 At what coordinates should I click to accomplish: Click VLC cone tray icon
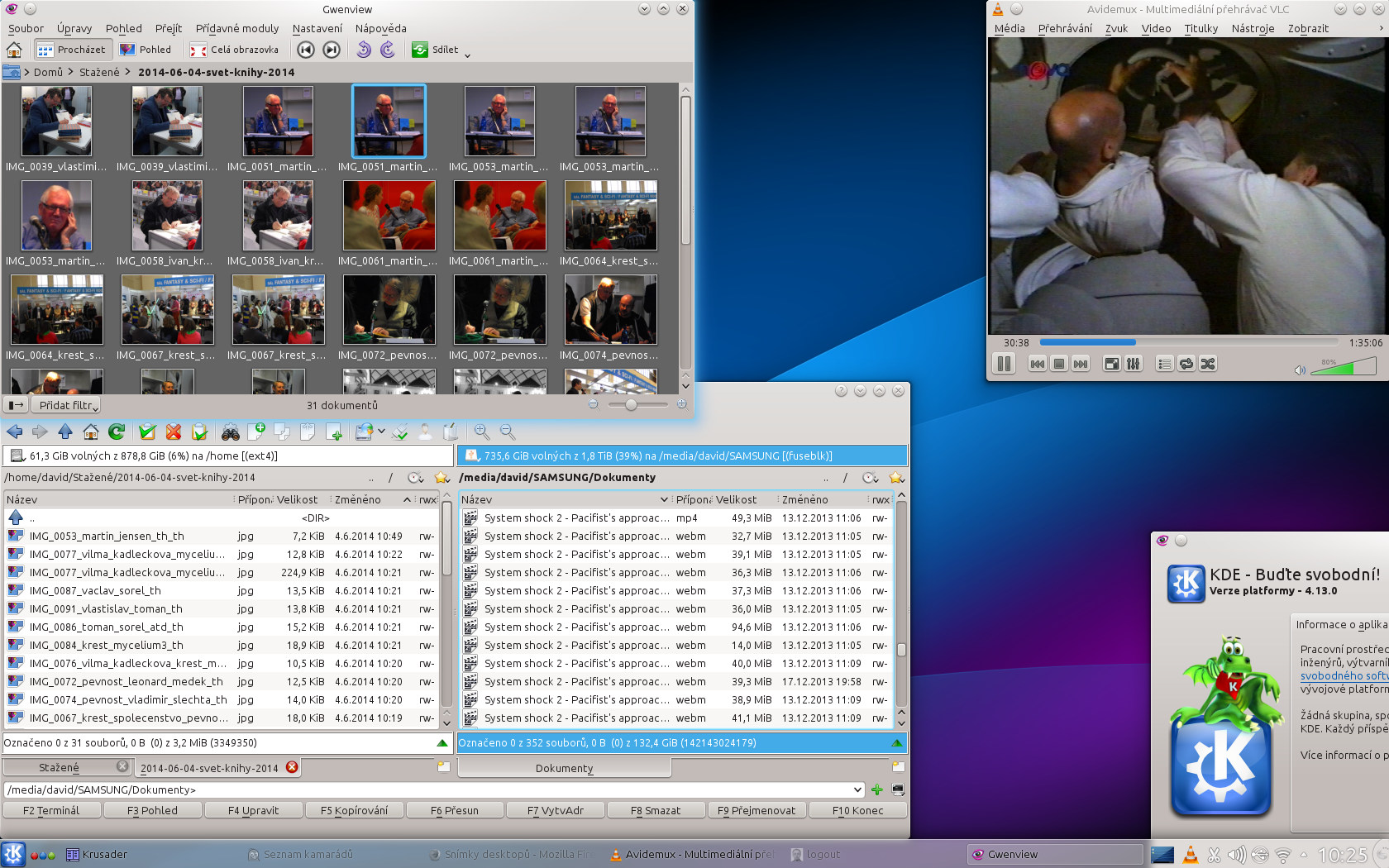pos(1190,855)
